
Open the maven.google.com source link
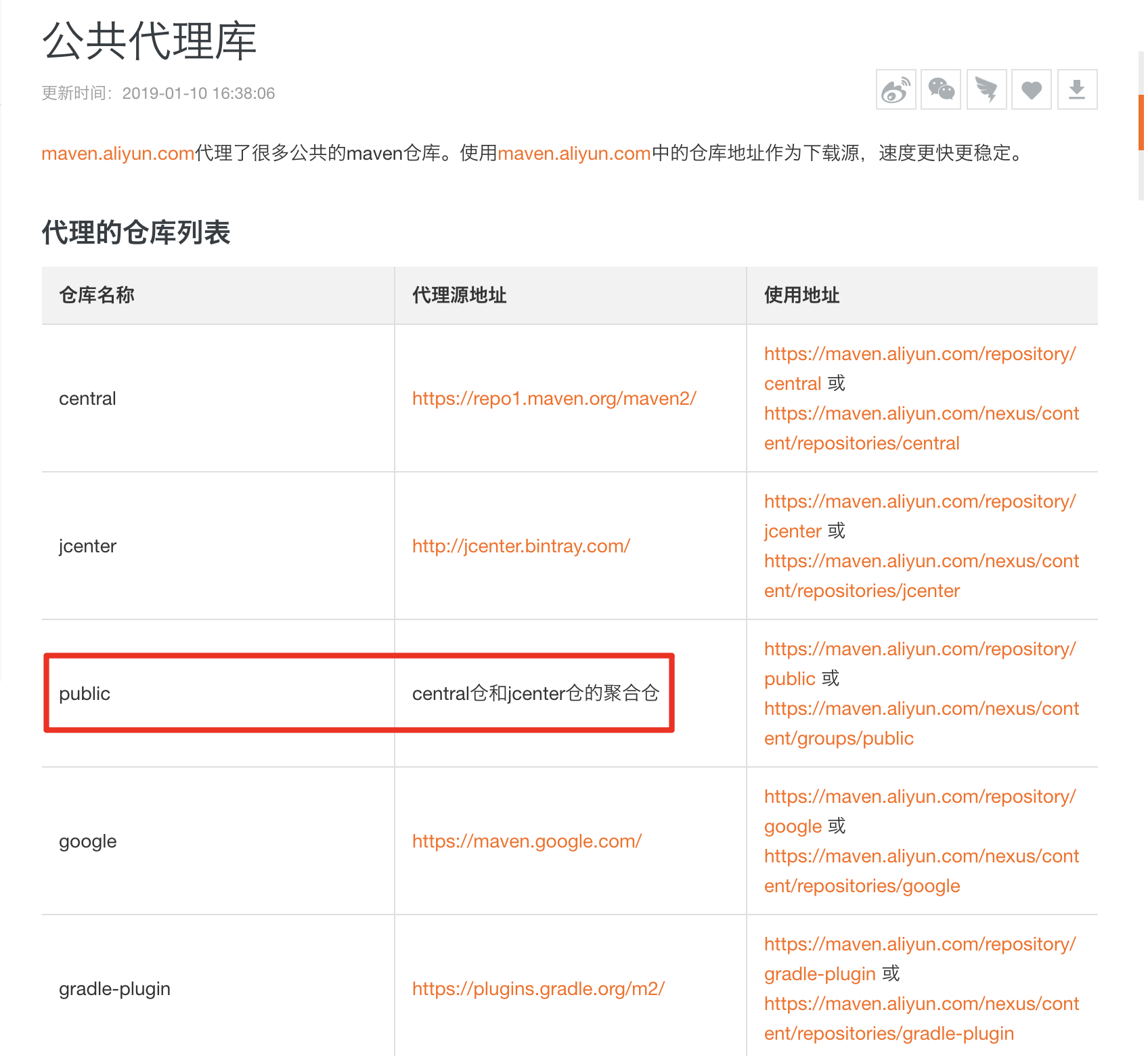[527, 841]
